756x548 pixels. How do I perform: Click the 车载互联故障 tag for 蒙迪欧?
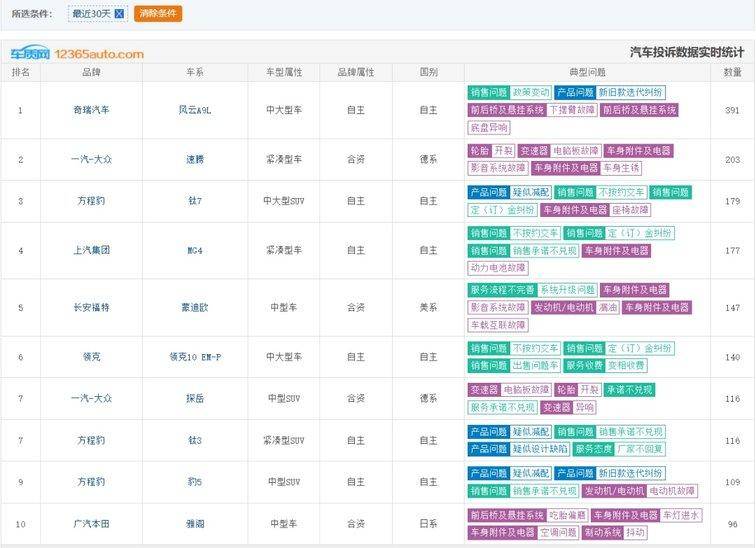tap(497, 325)
